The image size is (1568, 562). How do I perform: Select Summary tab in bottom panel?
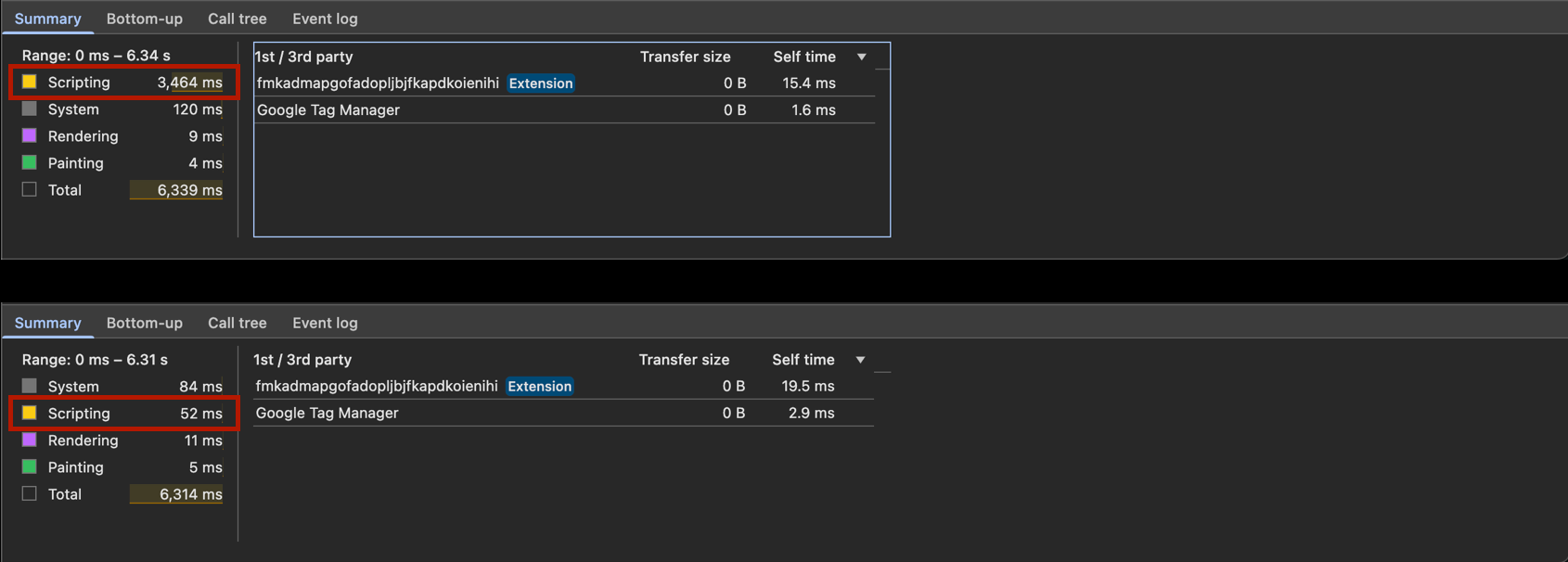48,323
